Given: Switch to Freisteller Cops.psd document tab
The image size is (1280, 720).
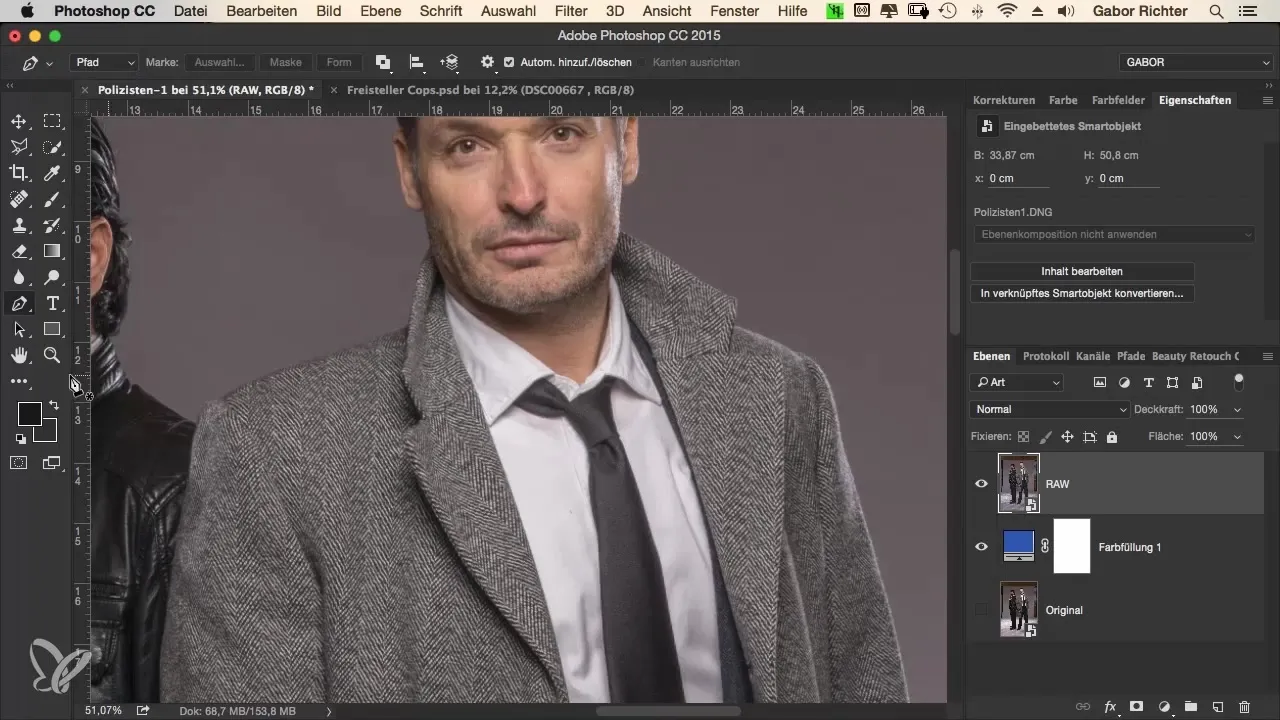Looking at the screenshot, I should 489,89.
